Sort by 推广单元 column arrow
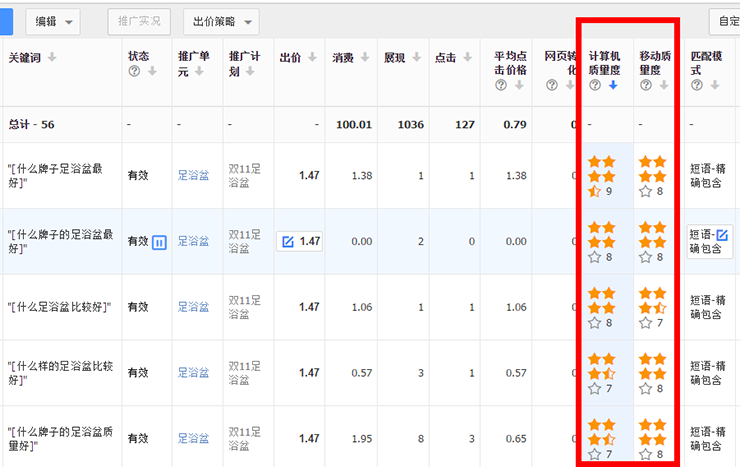740x467 pixels. click(199, 71)
